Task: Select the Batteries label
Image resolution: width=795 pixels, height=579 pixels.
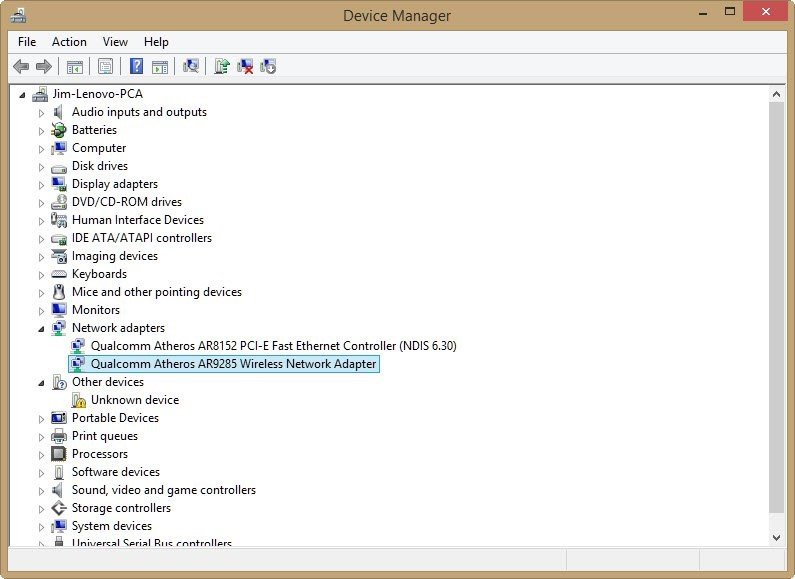Action: click(x=94, y=130)
